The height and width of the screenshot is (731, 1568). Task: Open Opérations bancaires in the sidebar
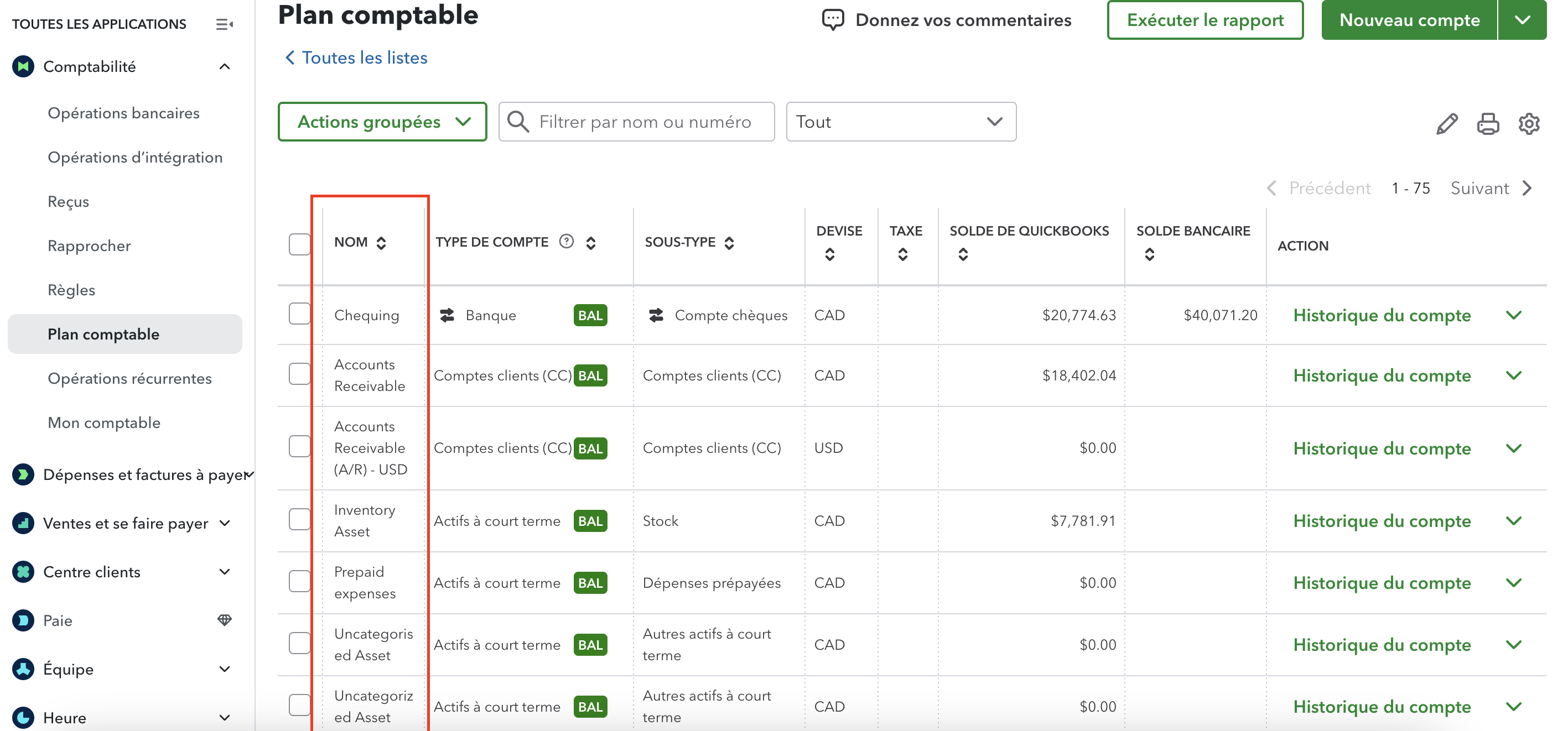pyautogui.click(x=123, y=113)
